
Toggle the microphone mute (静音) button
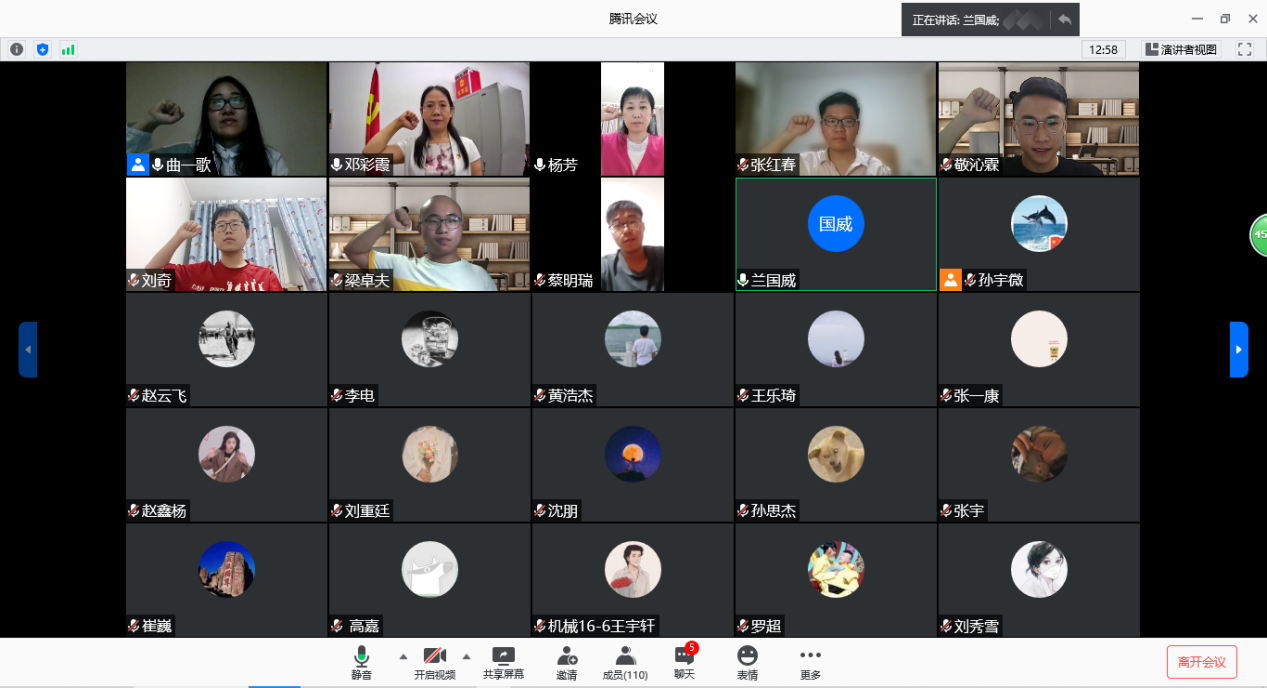click(361, 662)
